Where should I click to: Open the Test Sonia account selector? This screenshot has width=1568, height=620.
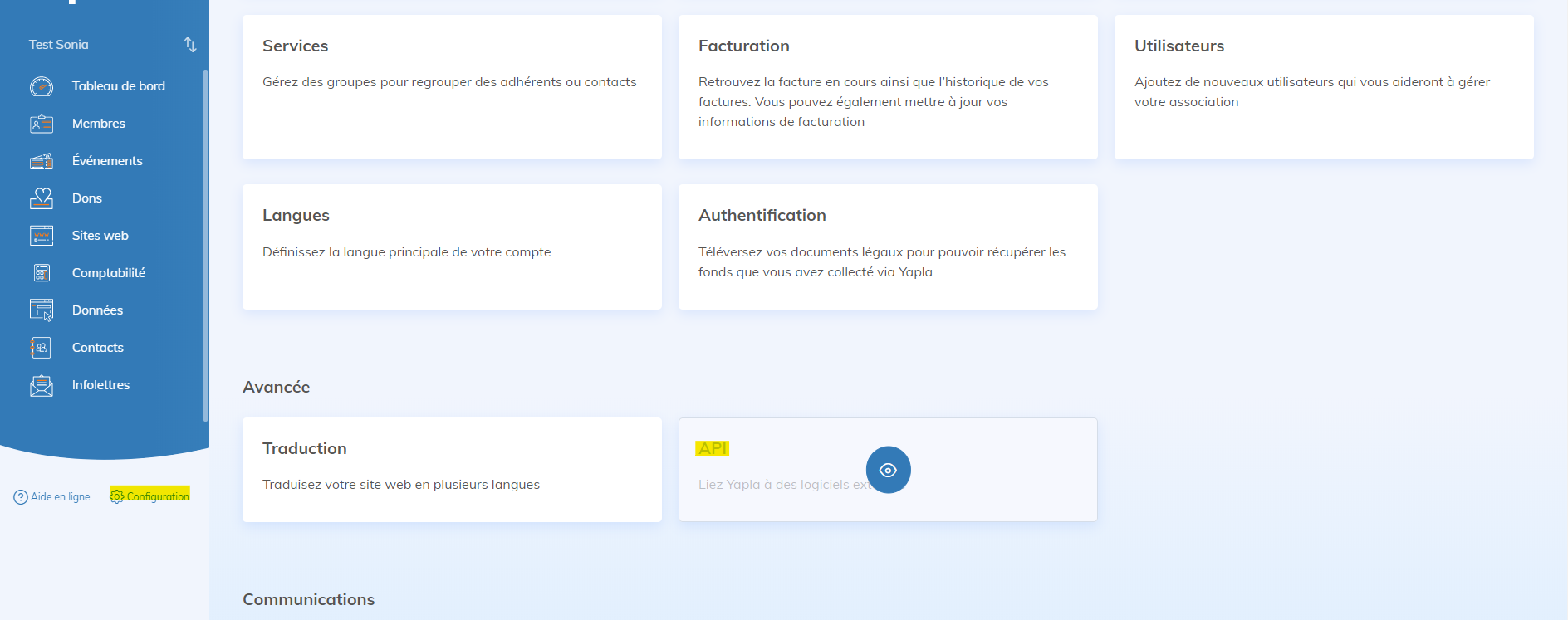59,45
